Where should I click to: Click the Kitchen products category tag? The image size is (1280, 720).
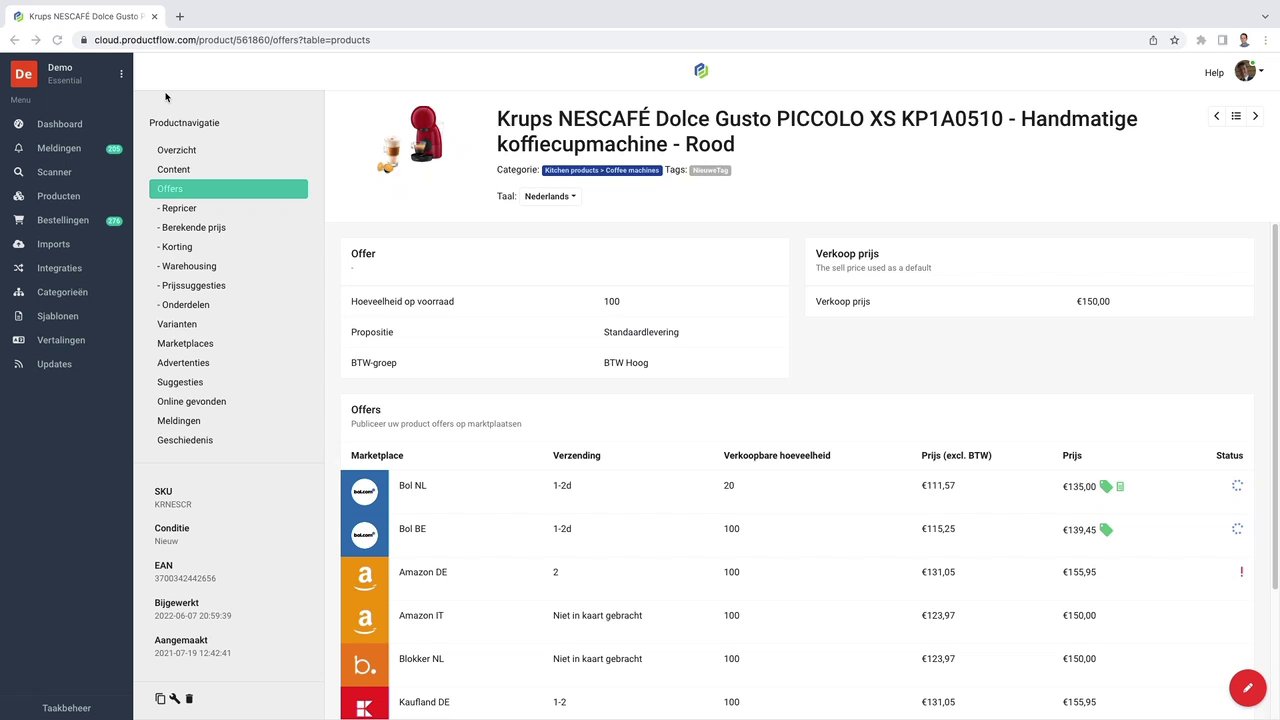tap(602, 170)
